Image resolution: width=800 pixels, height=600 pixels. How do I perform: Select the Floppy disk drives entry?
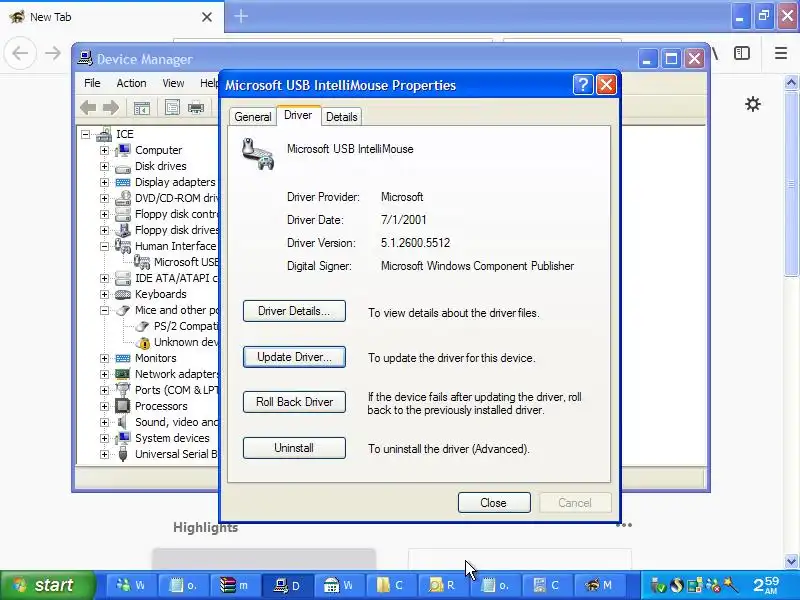pos(177,230)
